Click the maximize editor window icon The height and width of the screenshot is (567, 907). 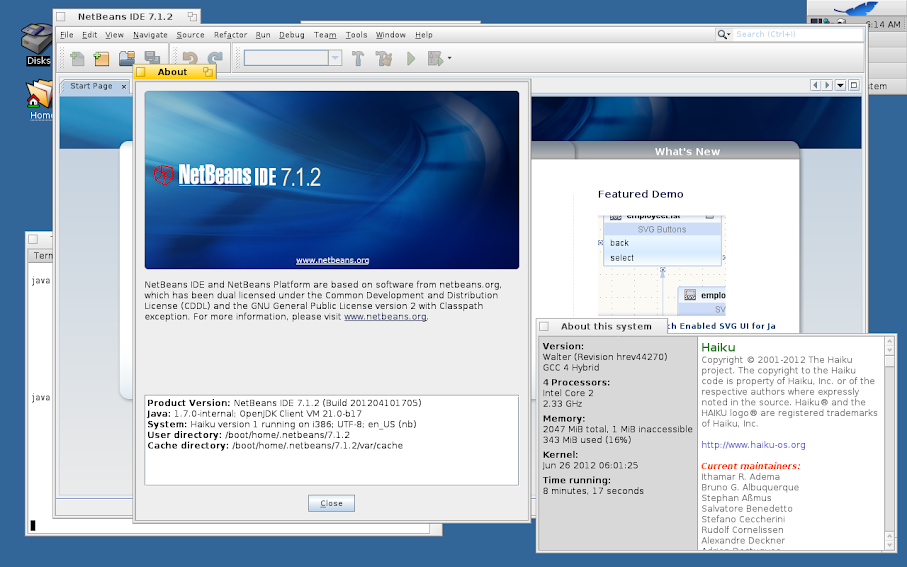[854, 86]
